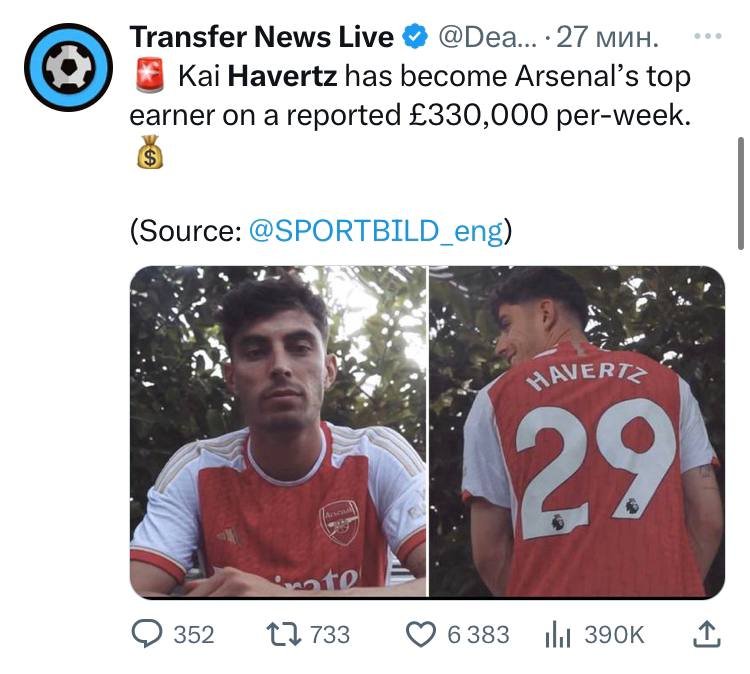Open the @SPORTBILD_eng source link
Viewport: 750px width, 674px height.
375,229
